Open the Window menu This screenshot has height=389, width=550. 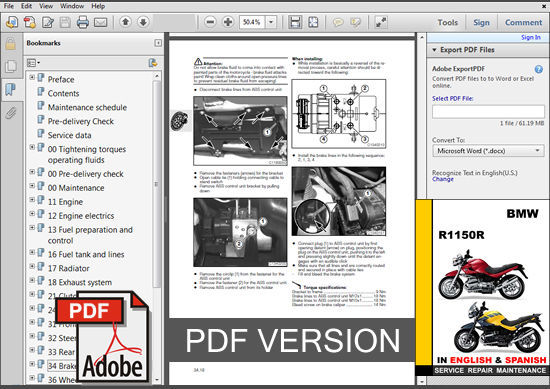click(72, 6)
